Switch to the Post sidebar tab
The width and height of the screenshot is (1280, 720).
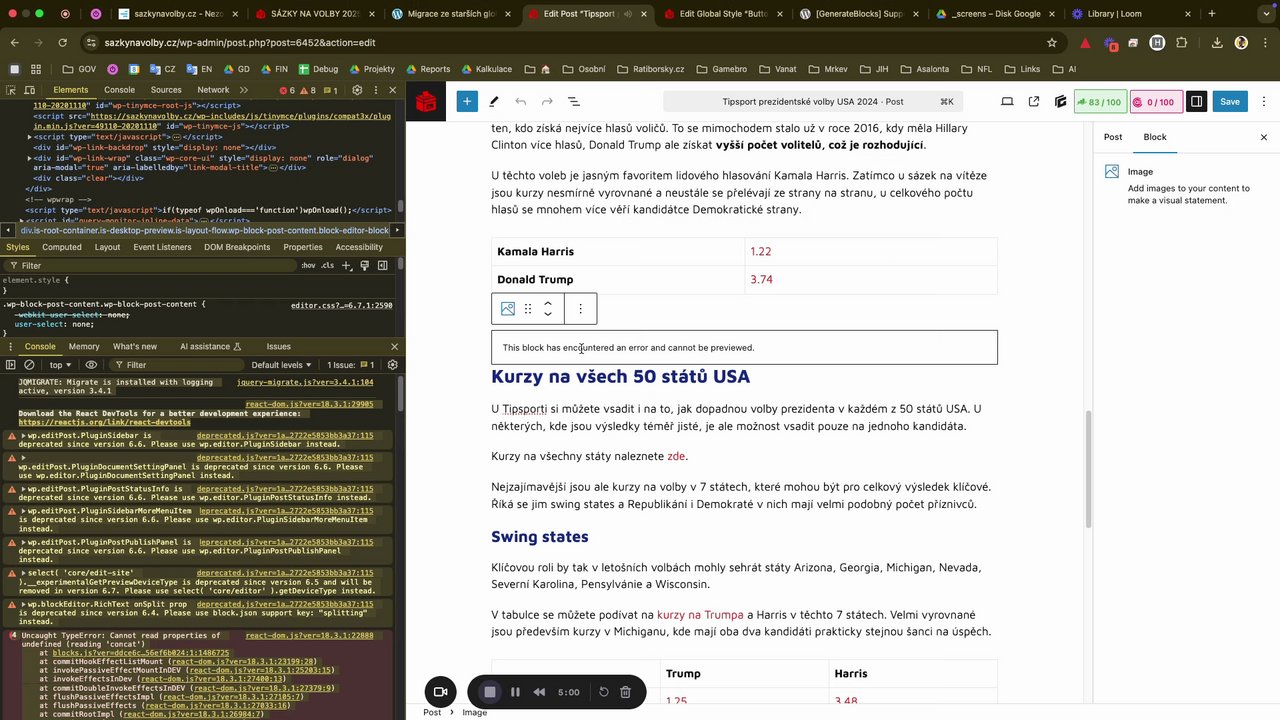pos(1113,137)
